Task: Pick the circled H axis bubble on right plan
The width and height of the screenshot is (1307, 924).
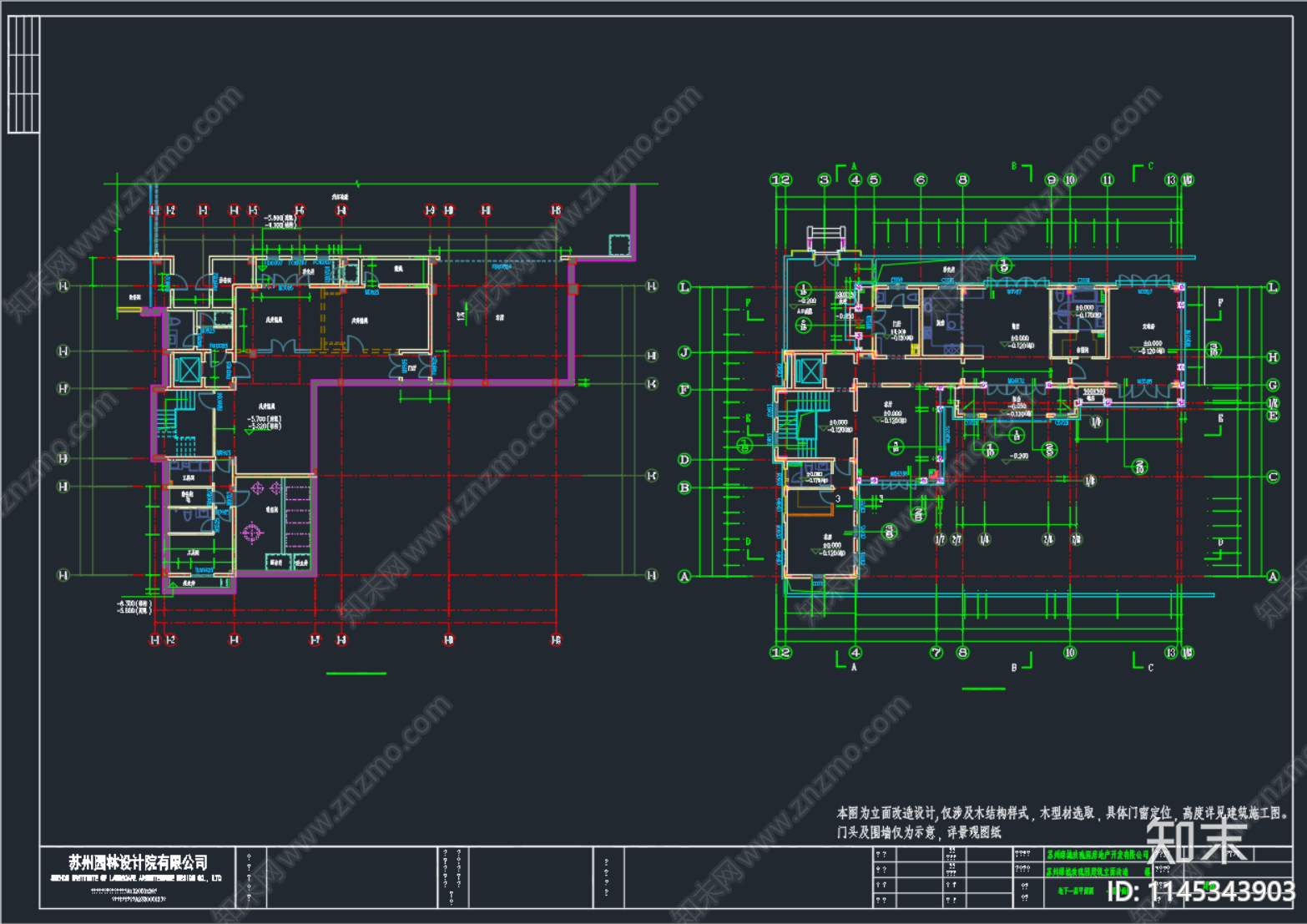Action: (x=1273, y=357)
